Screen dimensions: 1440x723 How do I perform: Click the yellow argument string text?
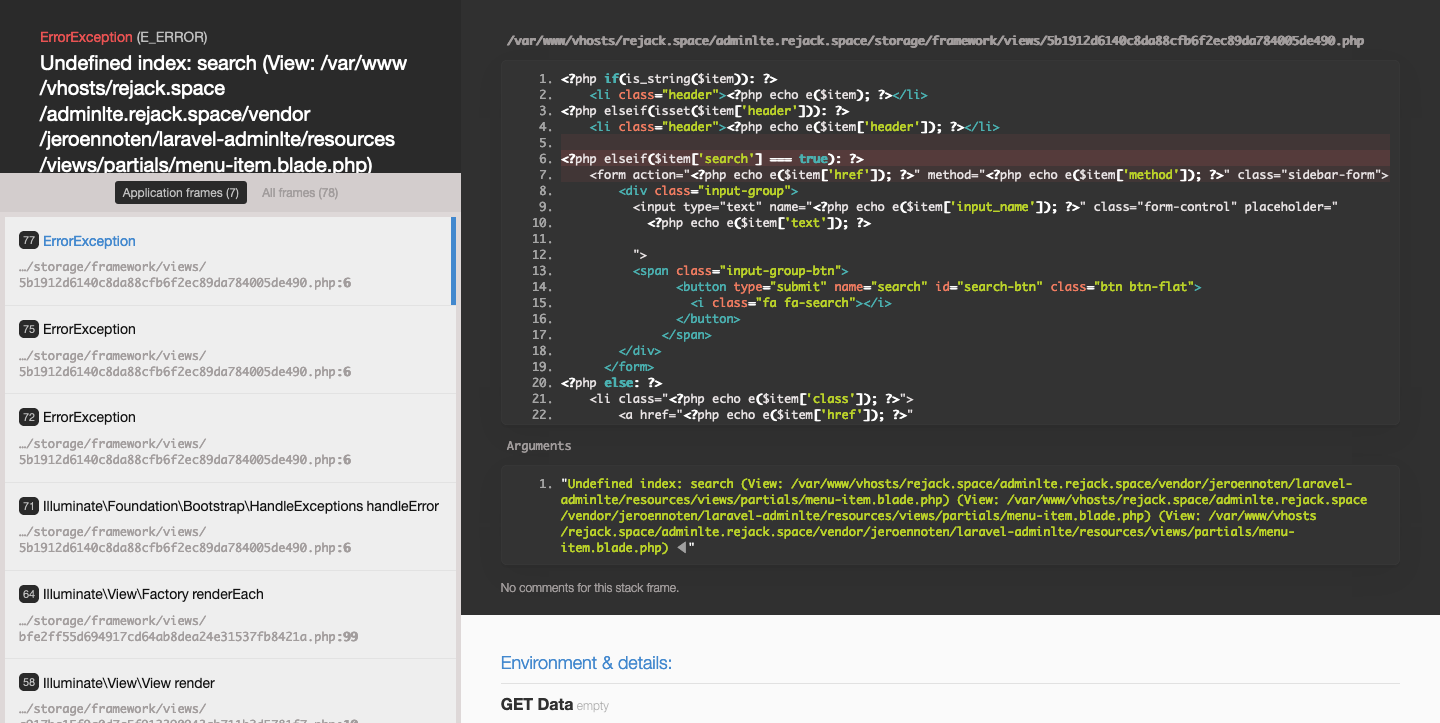963,516
